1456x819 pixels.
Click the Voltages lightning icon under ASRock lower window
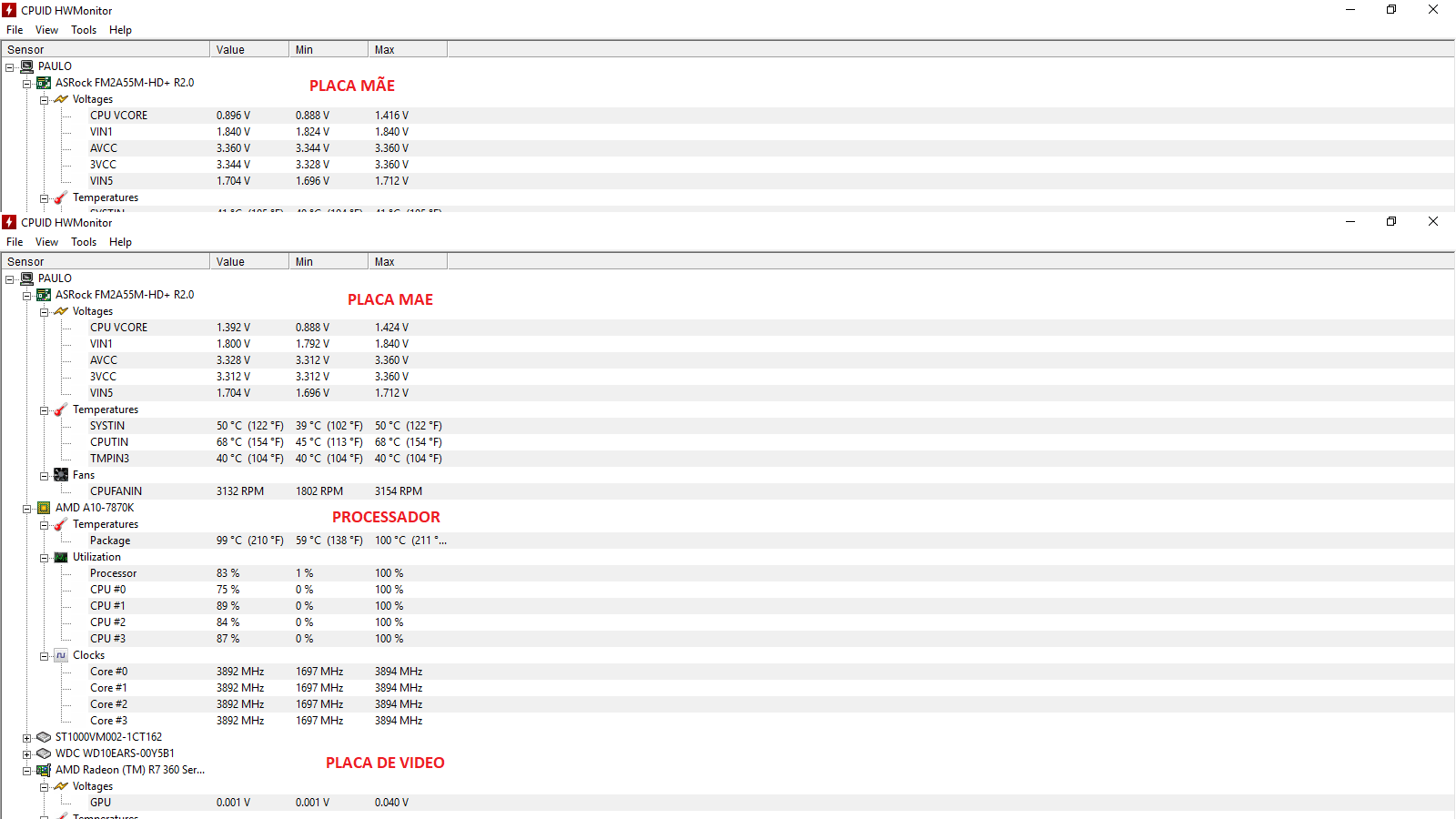(x=61, y=311)
